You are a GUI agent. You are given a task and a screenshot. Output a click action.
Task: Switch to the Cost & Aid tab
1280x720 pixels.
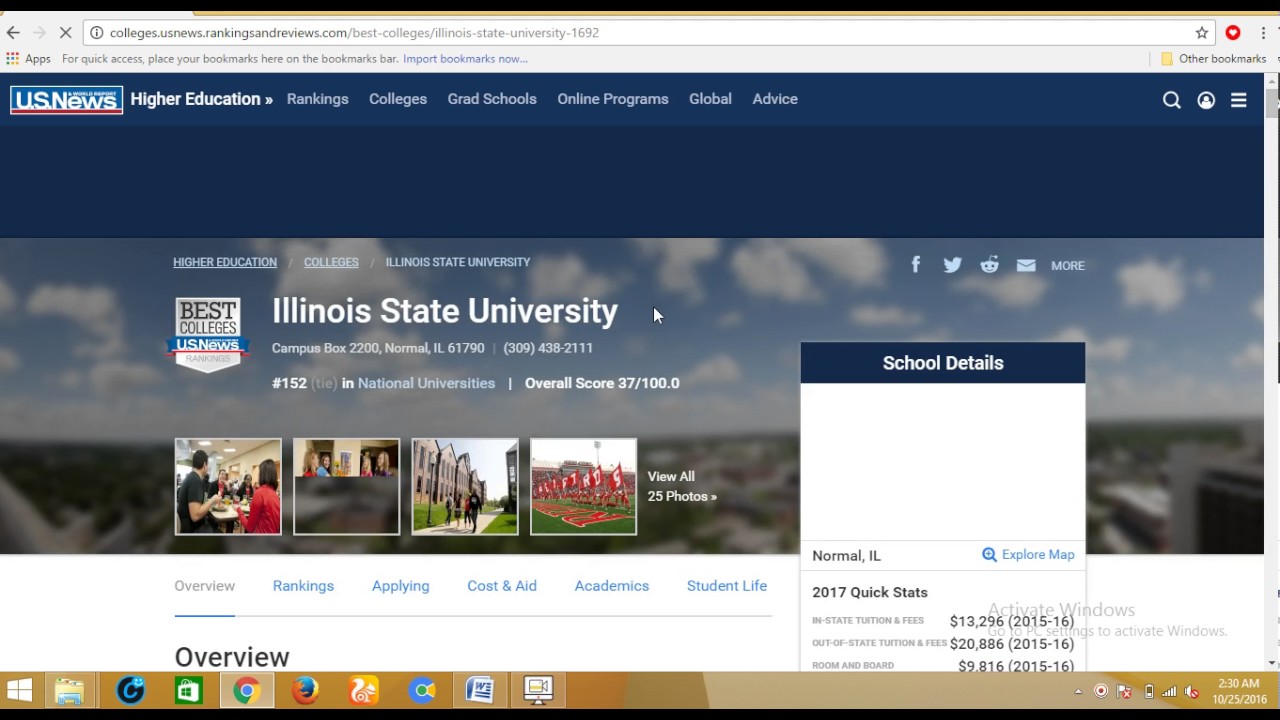tap(502, 586)
